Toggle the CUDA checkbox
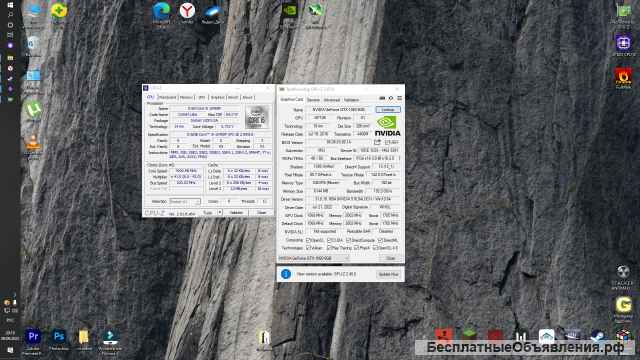This screenshot has height=360, width=640. pyautogui.click(x=329, y=240)
